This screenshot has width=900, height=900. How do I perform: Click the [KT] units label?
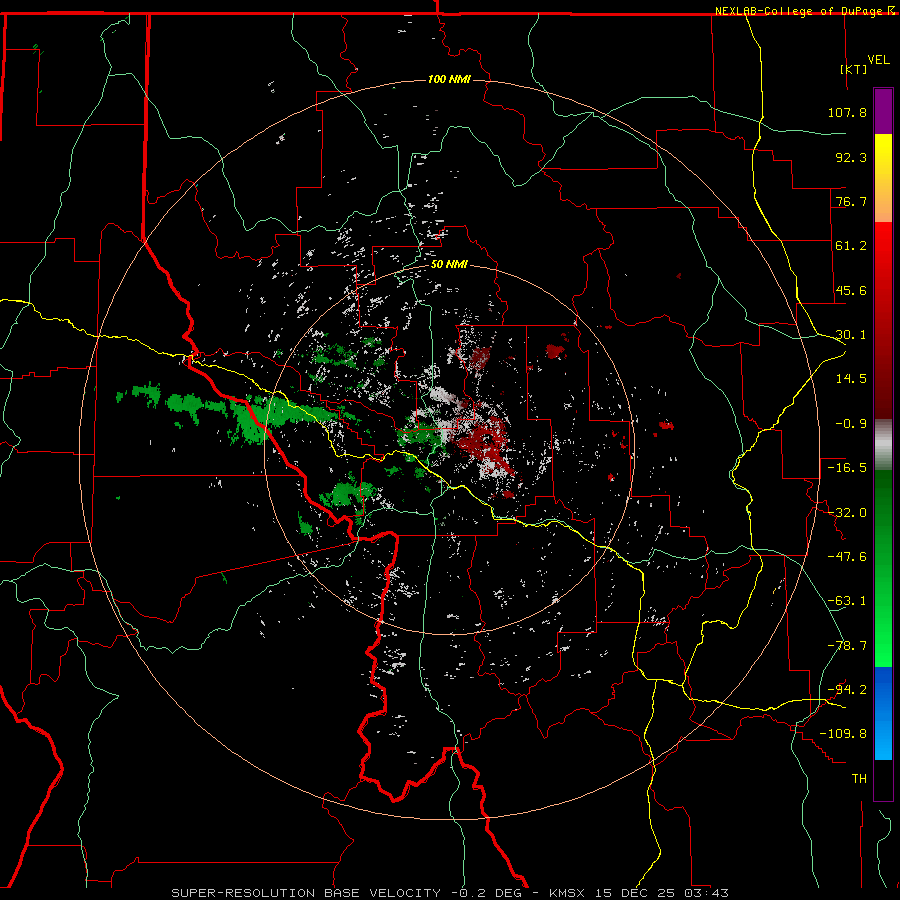(x=854, y=69)
